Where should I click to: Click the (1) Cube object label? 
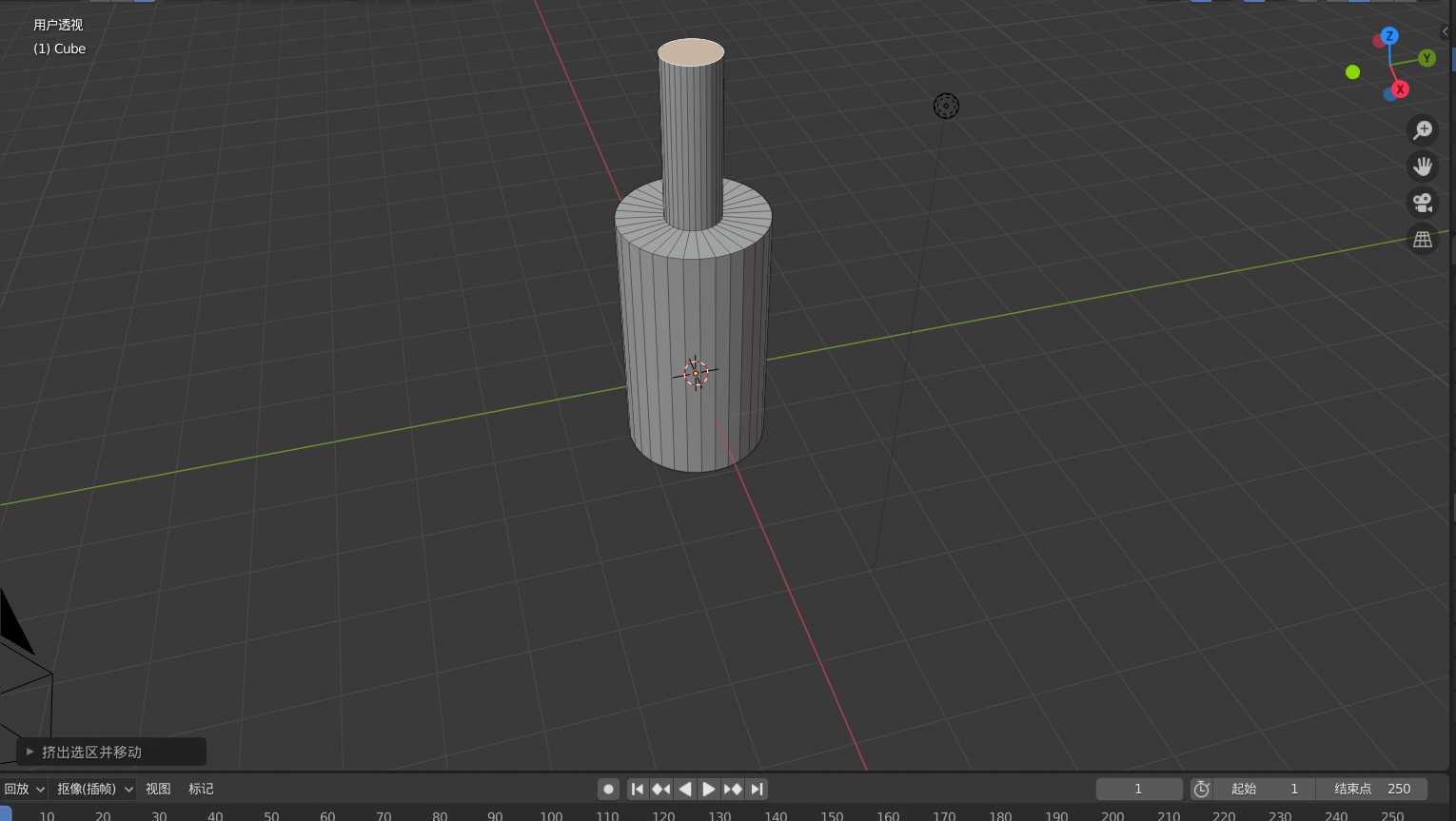59,49
